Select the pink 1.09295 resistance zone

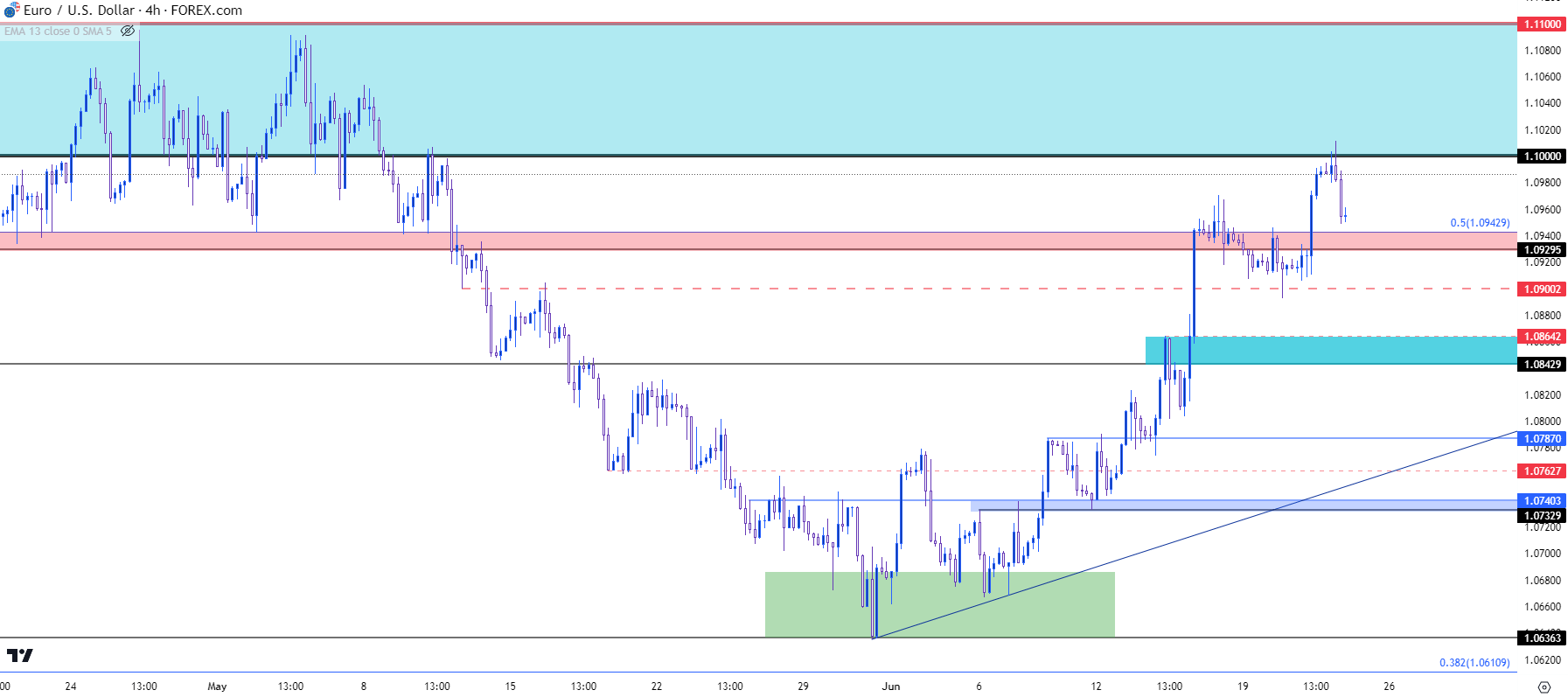[x=758, y=240]
